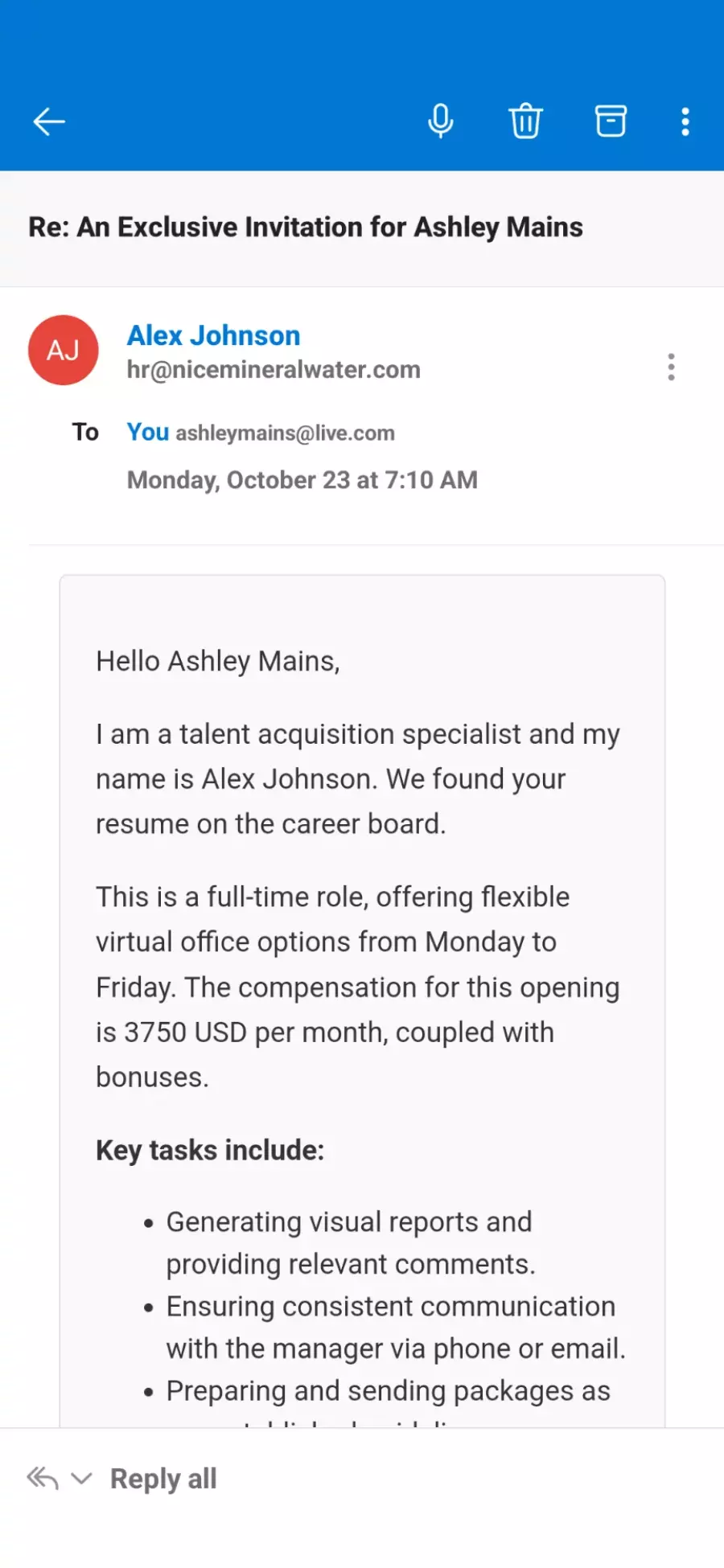
Task: Open Alex Johnson sender name
Action: [214, 335]
